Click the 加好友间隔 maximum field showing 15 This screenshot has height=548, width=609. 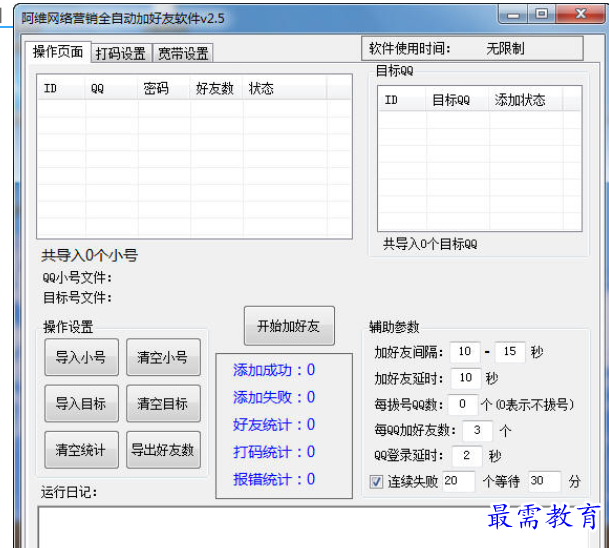510,351
